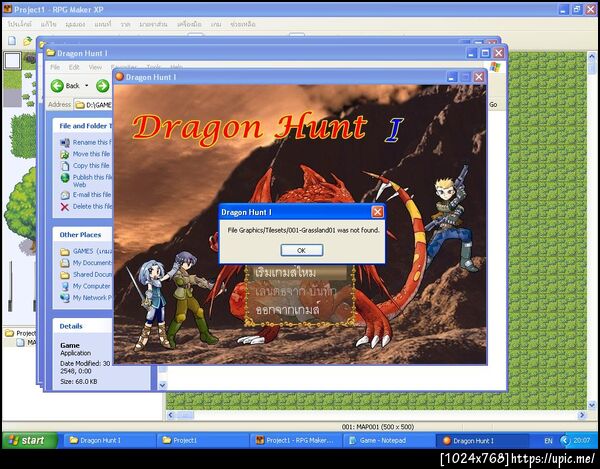Minimize the Dragon Hunt I game window
The height and width of the screenshot is (469, 600).
pyautogui.click(x=452, y=77)
